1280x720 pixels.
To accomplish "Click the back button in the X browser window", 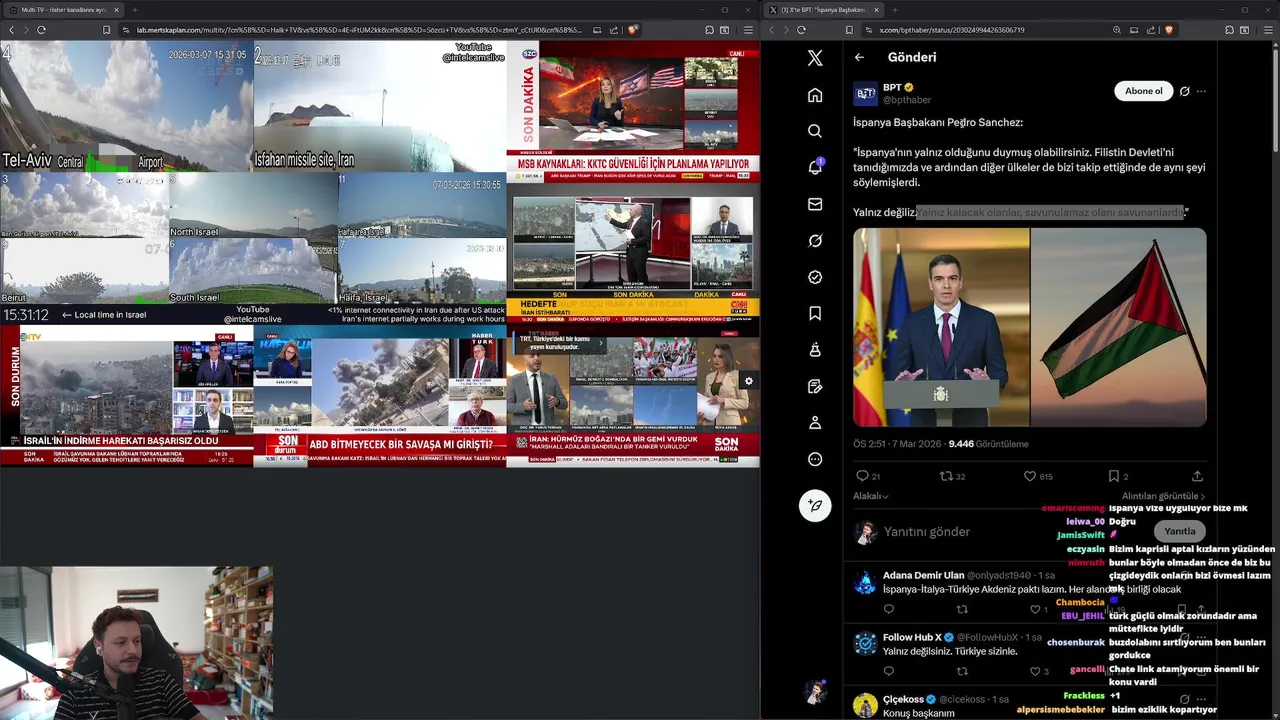I will point(773,30).
